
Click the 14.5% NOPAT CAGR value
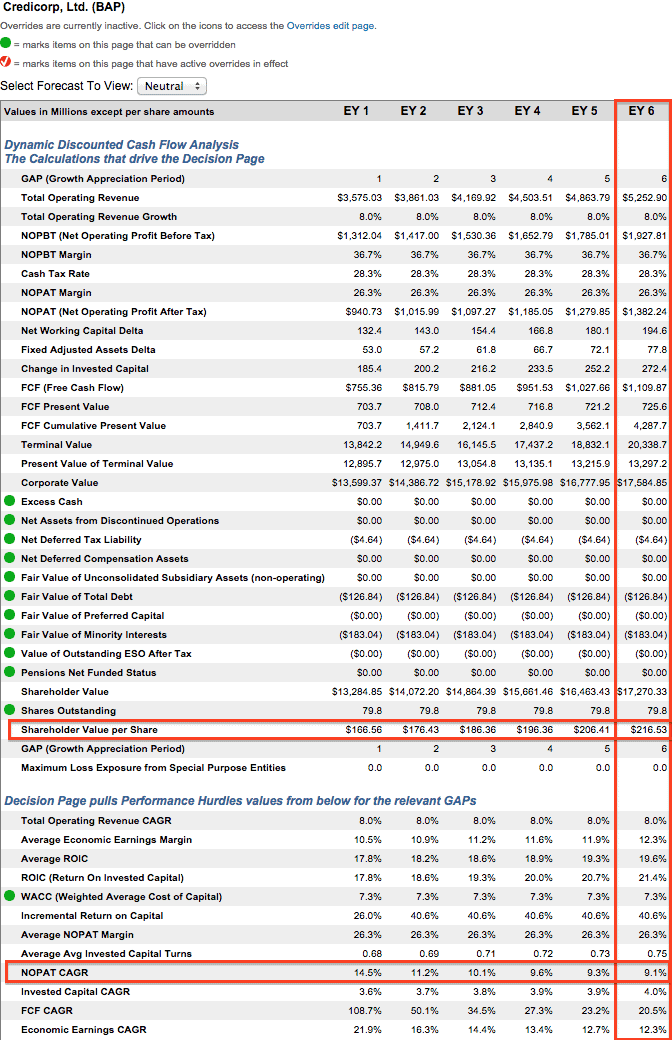point(368,973)
